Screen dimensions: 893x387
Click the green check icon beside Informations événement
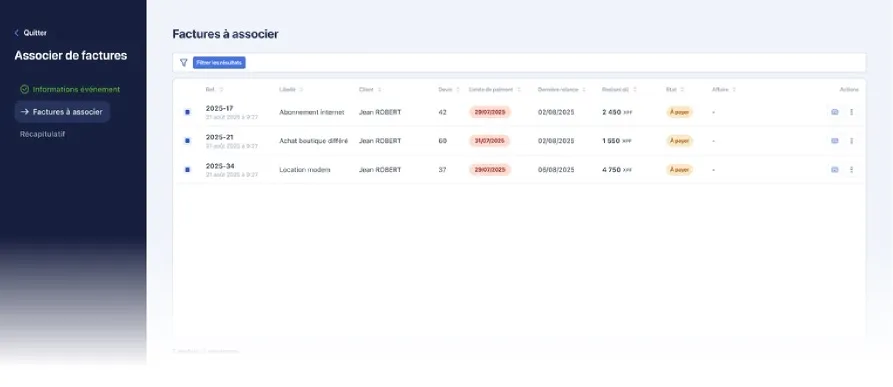click(24, 89)
